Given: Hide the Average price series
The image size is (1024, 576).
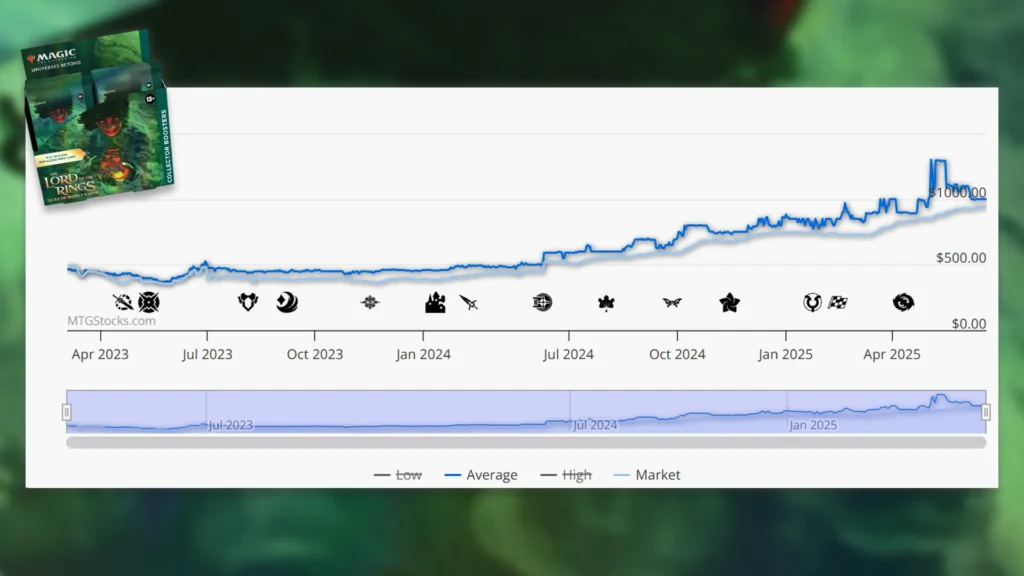Looking at the screenshot, I should pyautogui.click(x=481, y=475).
